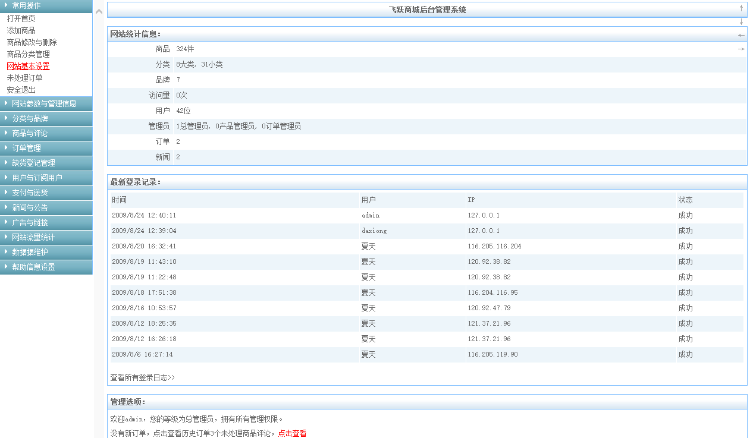Open the 广告与链接 menu group
Viewport: 750px width, 438px height.
coord(46,222)
